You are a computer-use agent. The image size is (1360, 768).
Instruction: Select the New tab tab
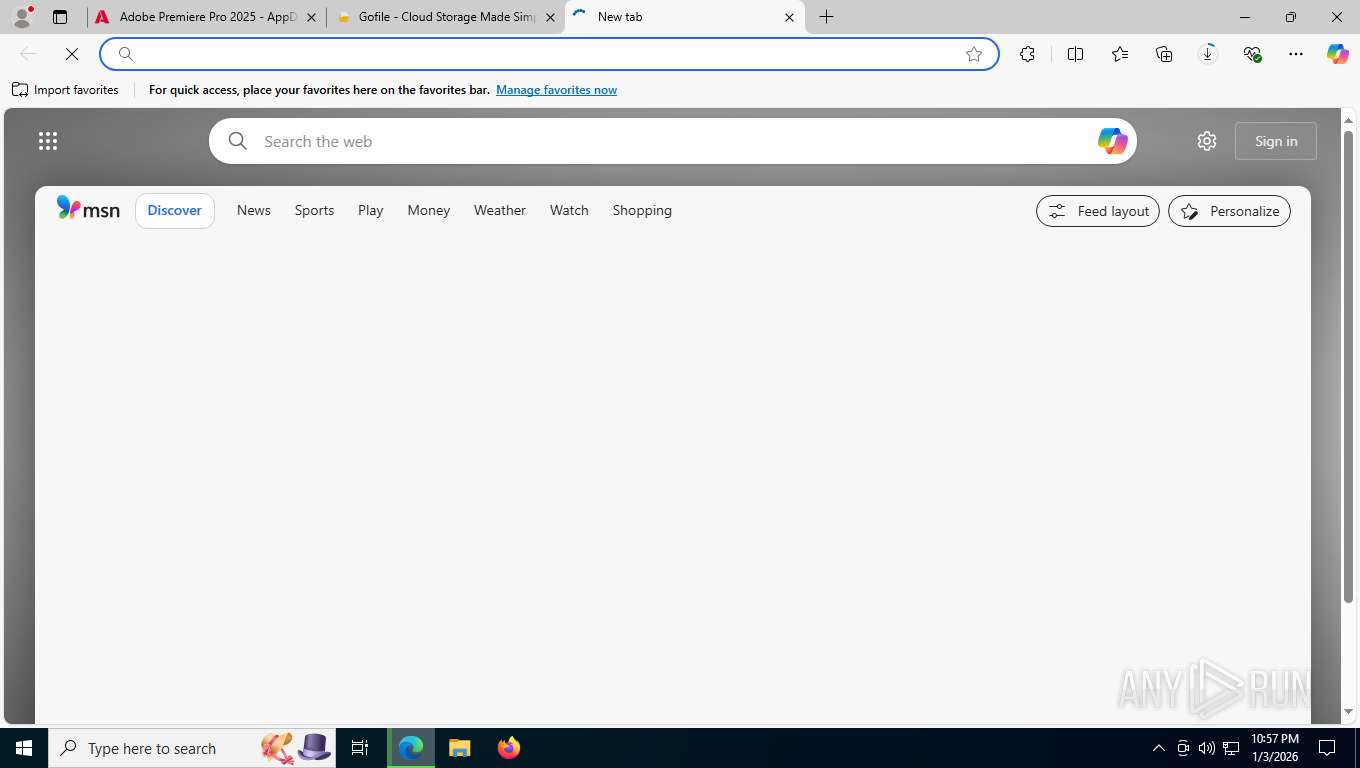[685, 17]
